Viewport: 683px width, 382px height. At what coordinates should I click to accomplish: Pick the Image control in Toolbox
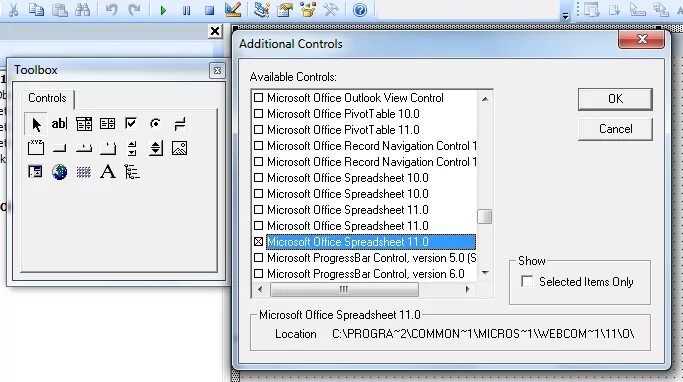[x=179, y=148]
